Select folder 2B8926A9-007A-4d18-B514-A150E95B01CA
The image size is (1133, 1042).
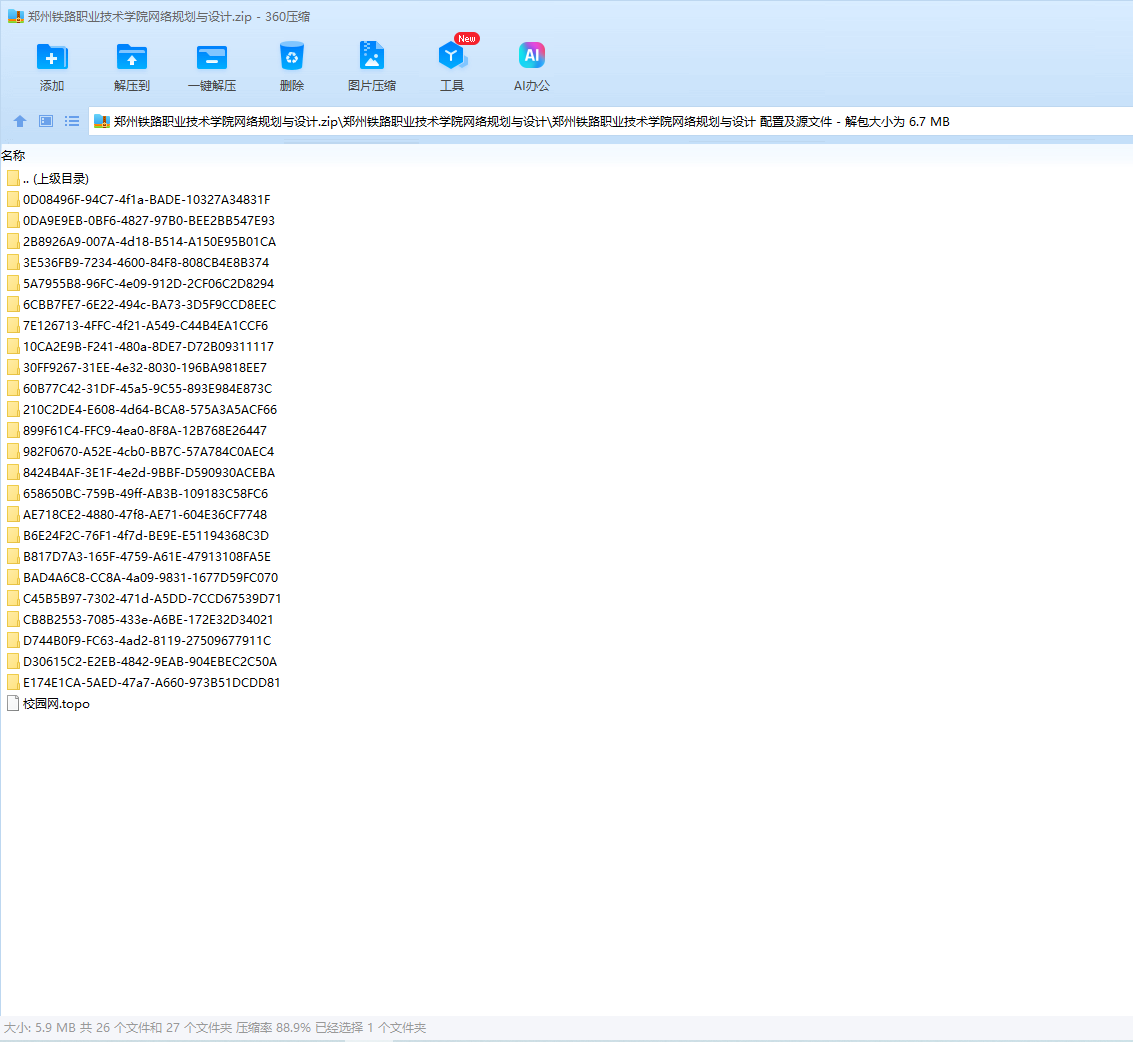click(x=142, y=241)
